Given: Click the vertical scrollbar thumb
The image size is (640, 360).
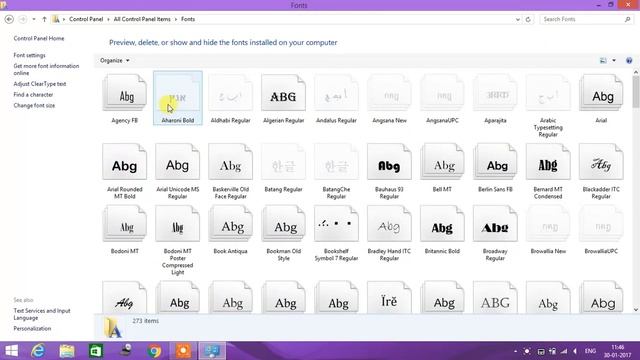Looking at the screenshot, I should pyautogui.click(x=636, y=91).
